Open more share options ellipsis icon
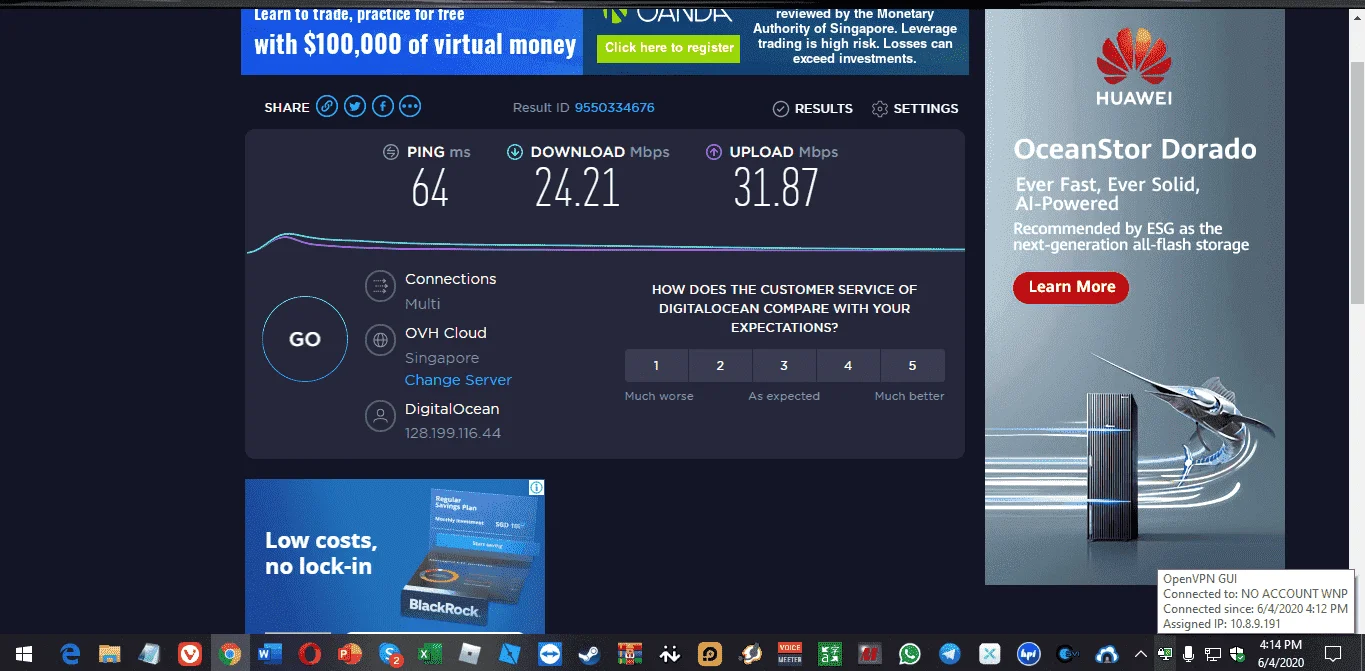 pyautogui.click(x=410, y=107)
